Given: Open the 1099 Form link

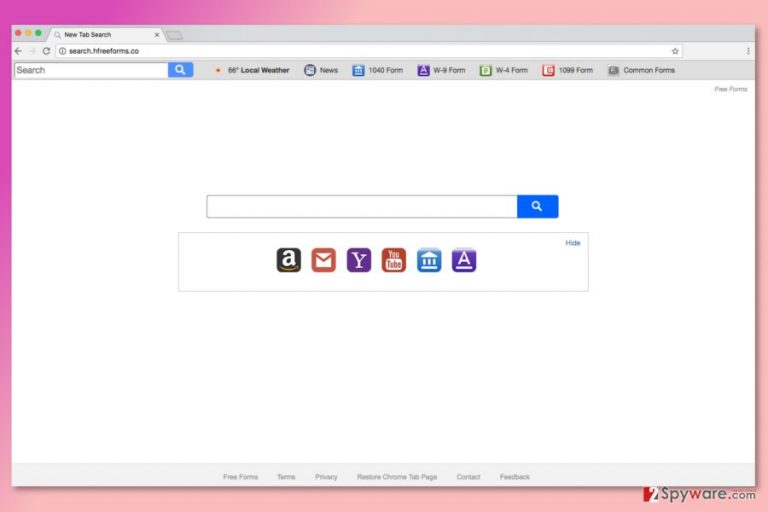Looking at the screenshot, I should tap(576, 71).
